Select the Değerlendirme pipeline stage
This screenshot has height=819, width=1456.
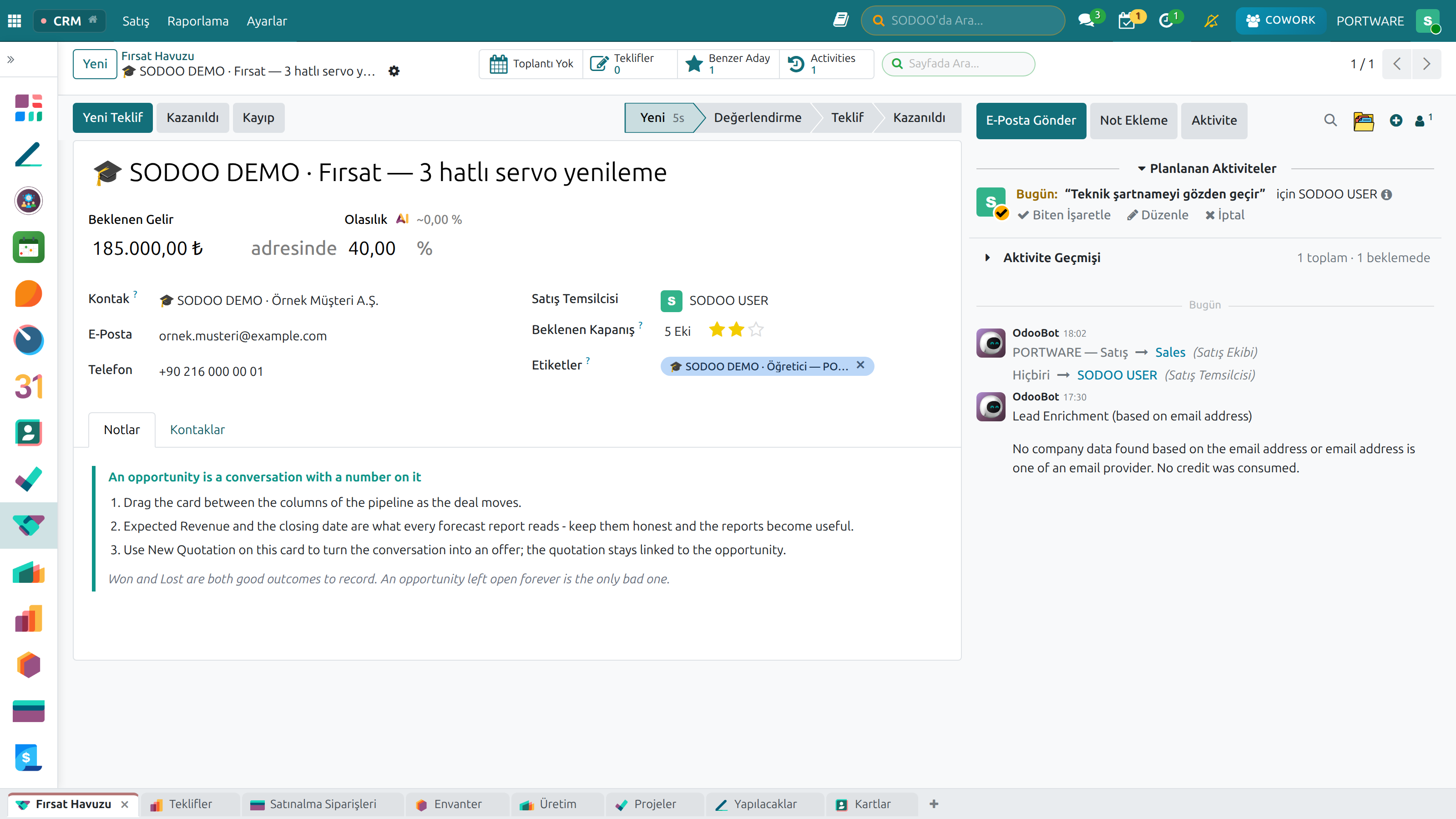tap(758, 117)
